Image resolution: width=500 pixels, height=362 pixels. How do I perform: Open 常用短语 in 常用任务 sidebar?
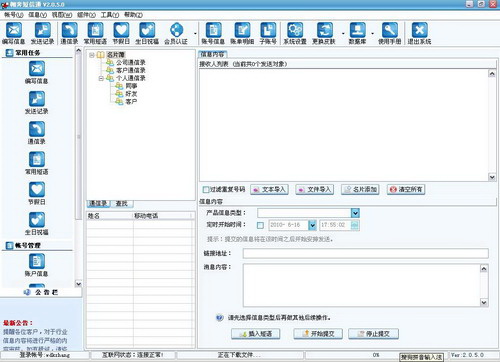tap(37, 163)
